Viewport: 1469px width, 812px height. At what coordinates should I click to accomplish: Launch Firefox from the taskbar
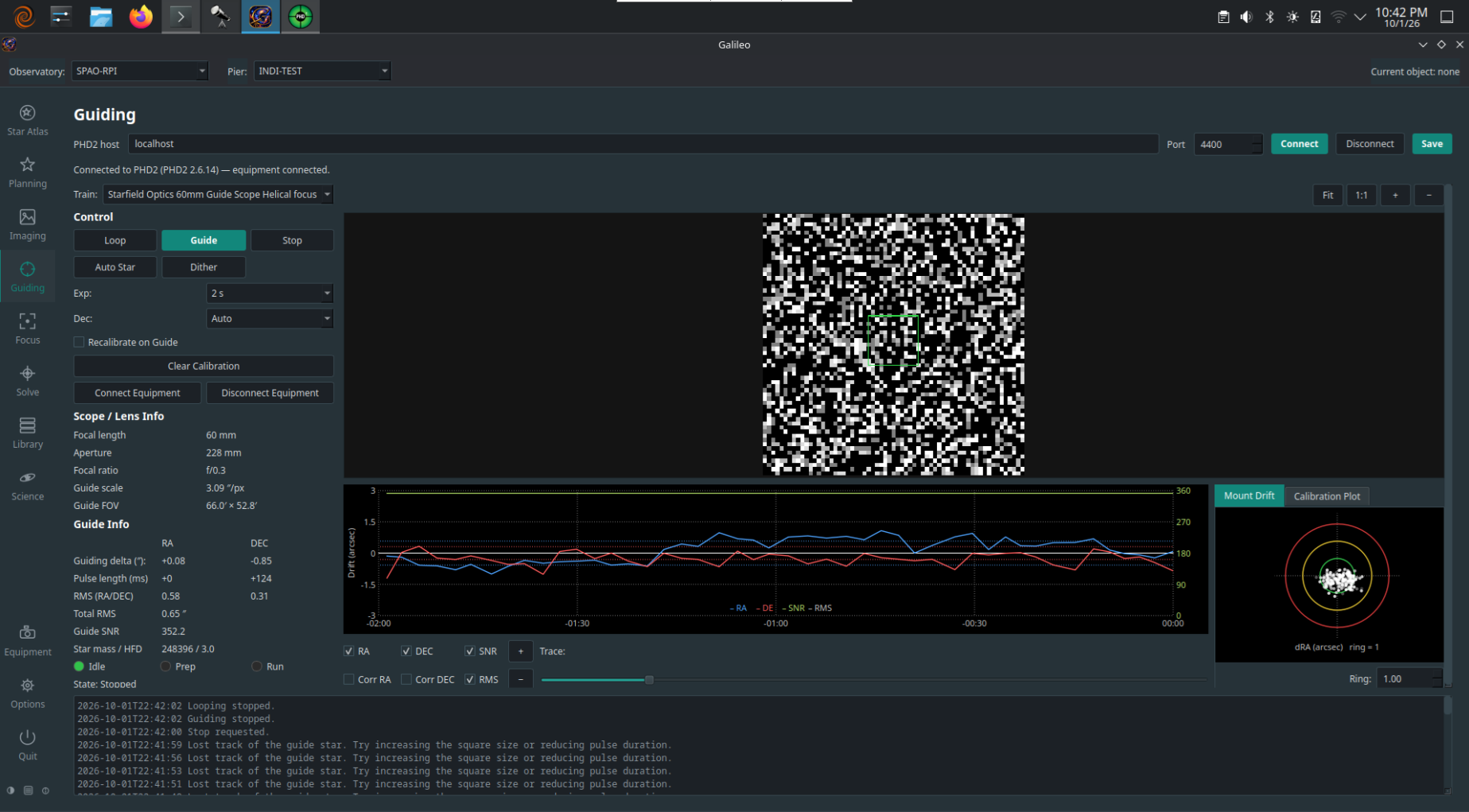tap(141, 17)
